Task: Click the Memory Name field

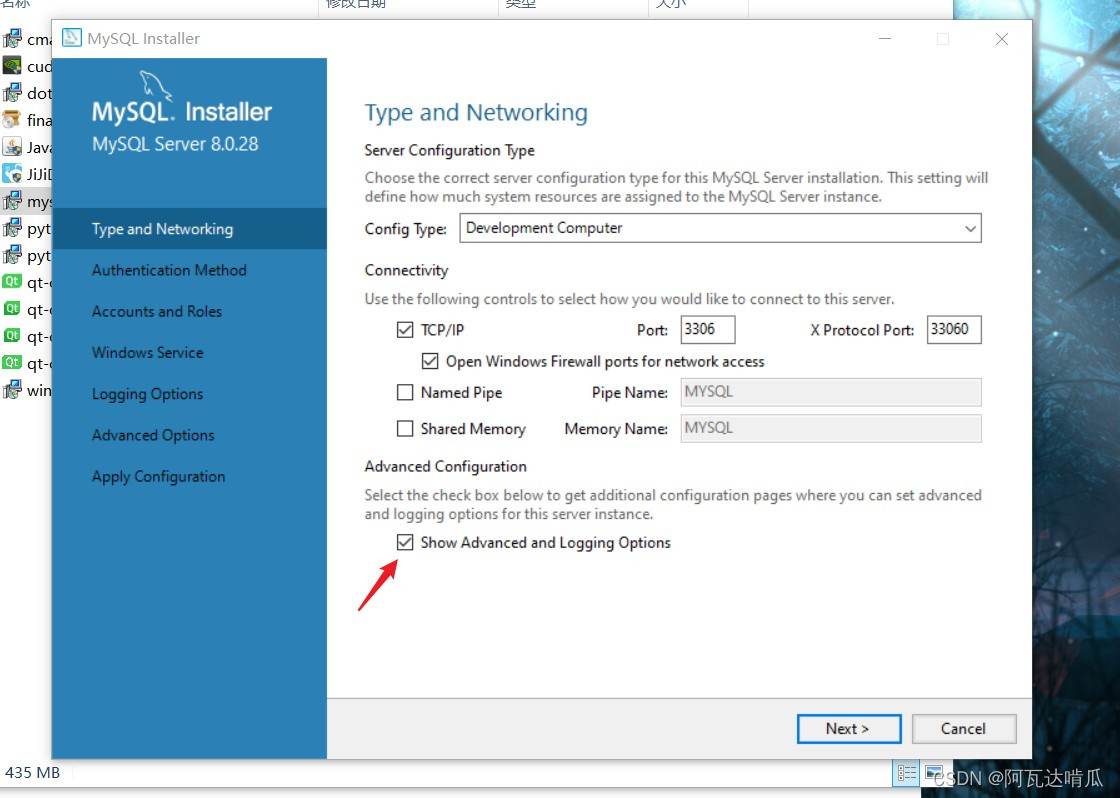Action: pyautogui.click(x=831, y=429)
